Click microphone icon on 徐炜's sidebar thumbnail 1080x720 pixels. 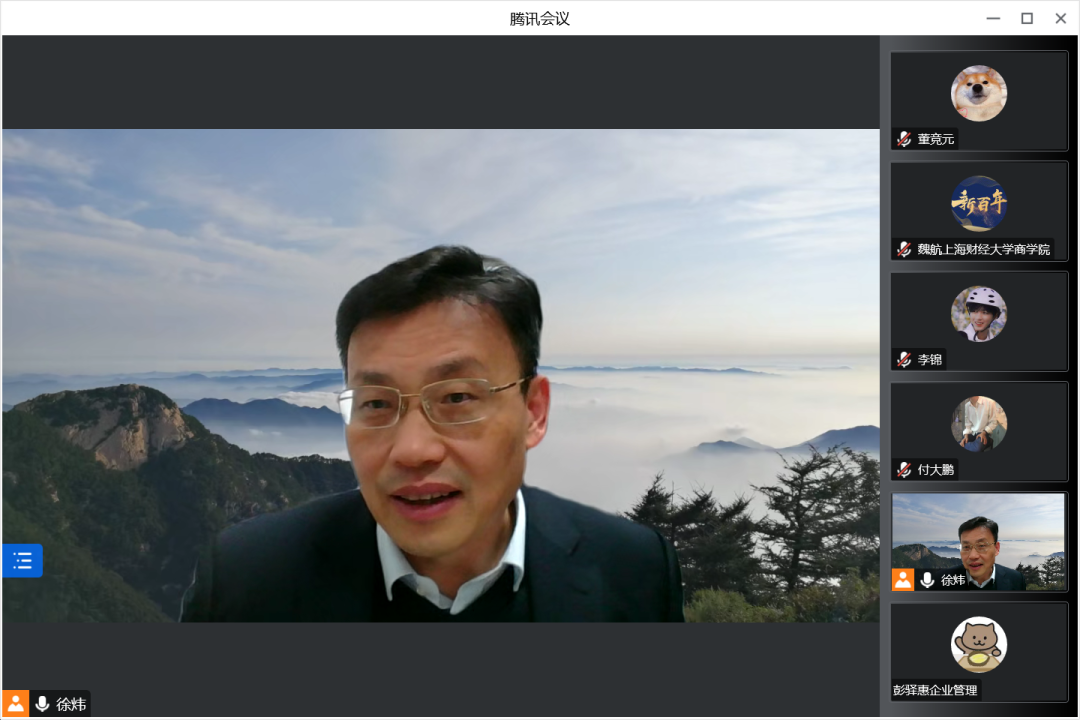coord(927,580)
